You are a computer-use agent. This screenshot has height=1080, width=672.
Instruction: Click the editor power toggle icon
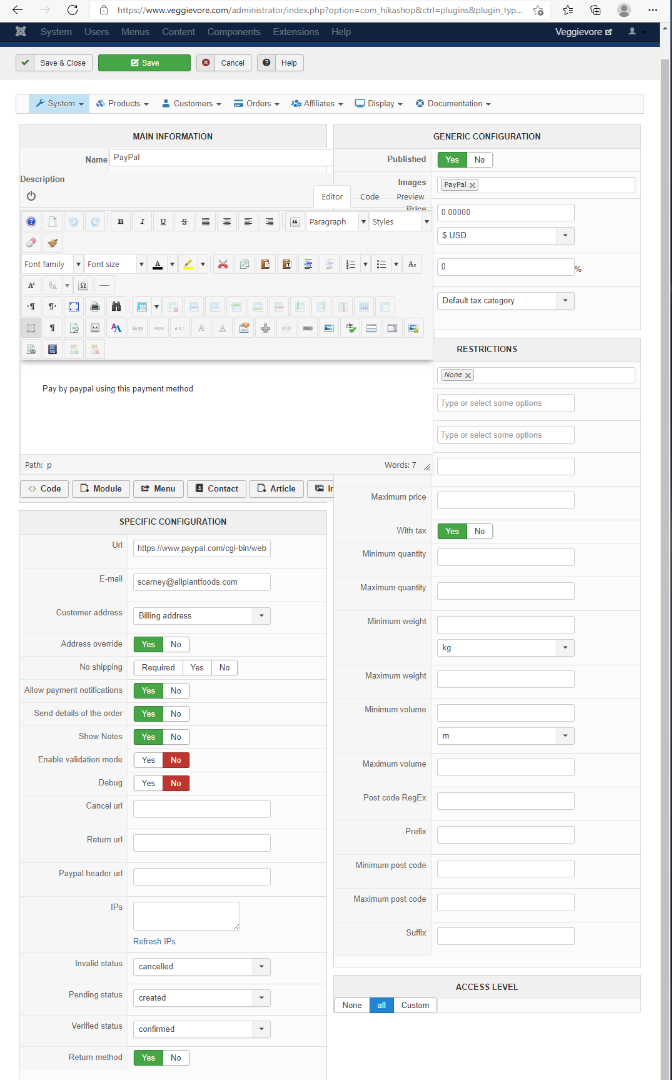point(31,196)
